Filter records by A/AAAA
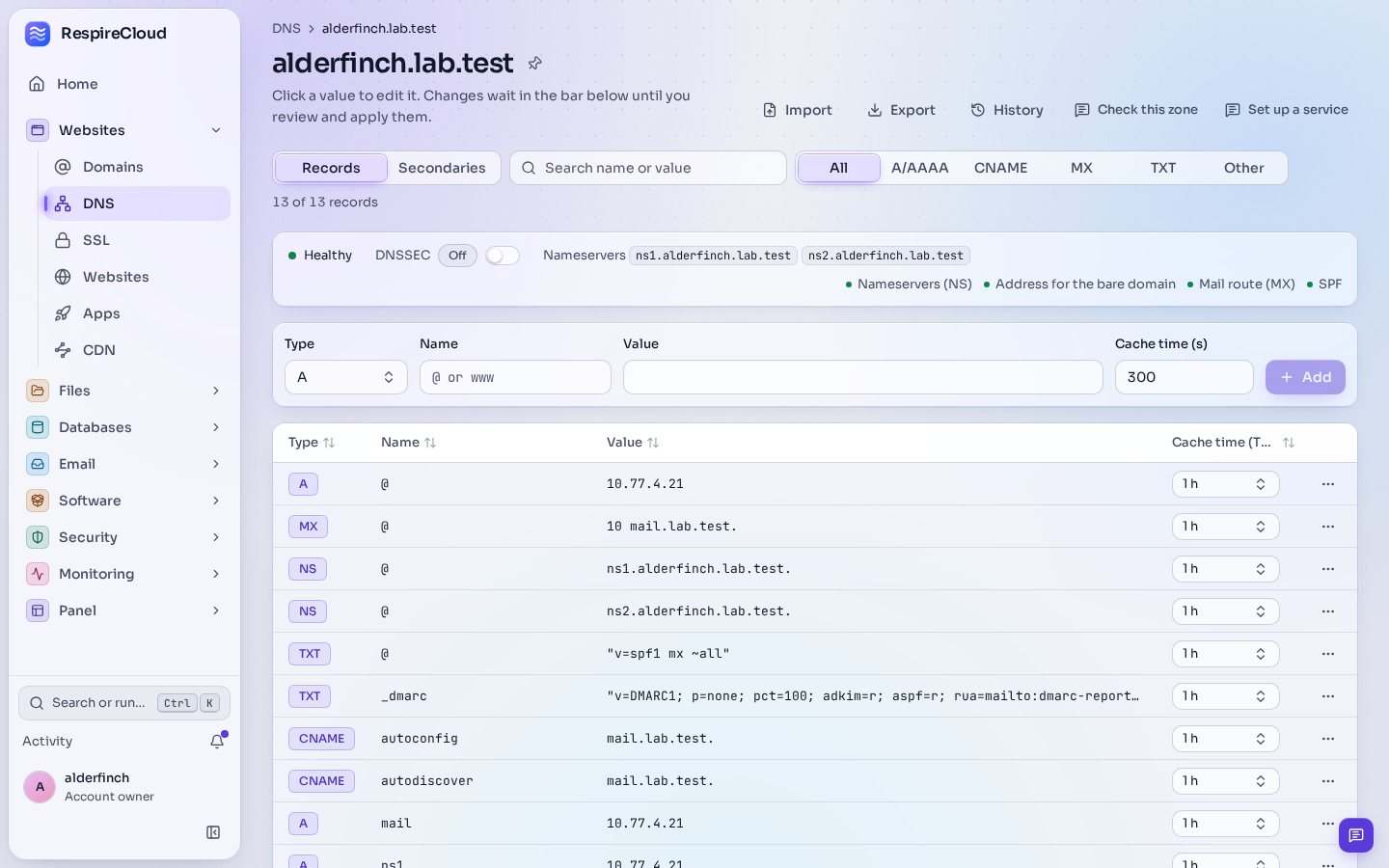 click(919, 168)
